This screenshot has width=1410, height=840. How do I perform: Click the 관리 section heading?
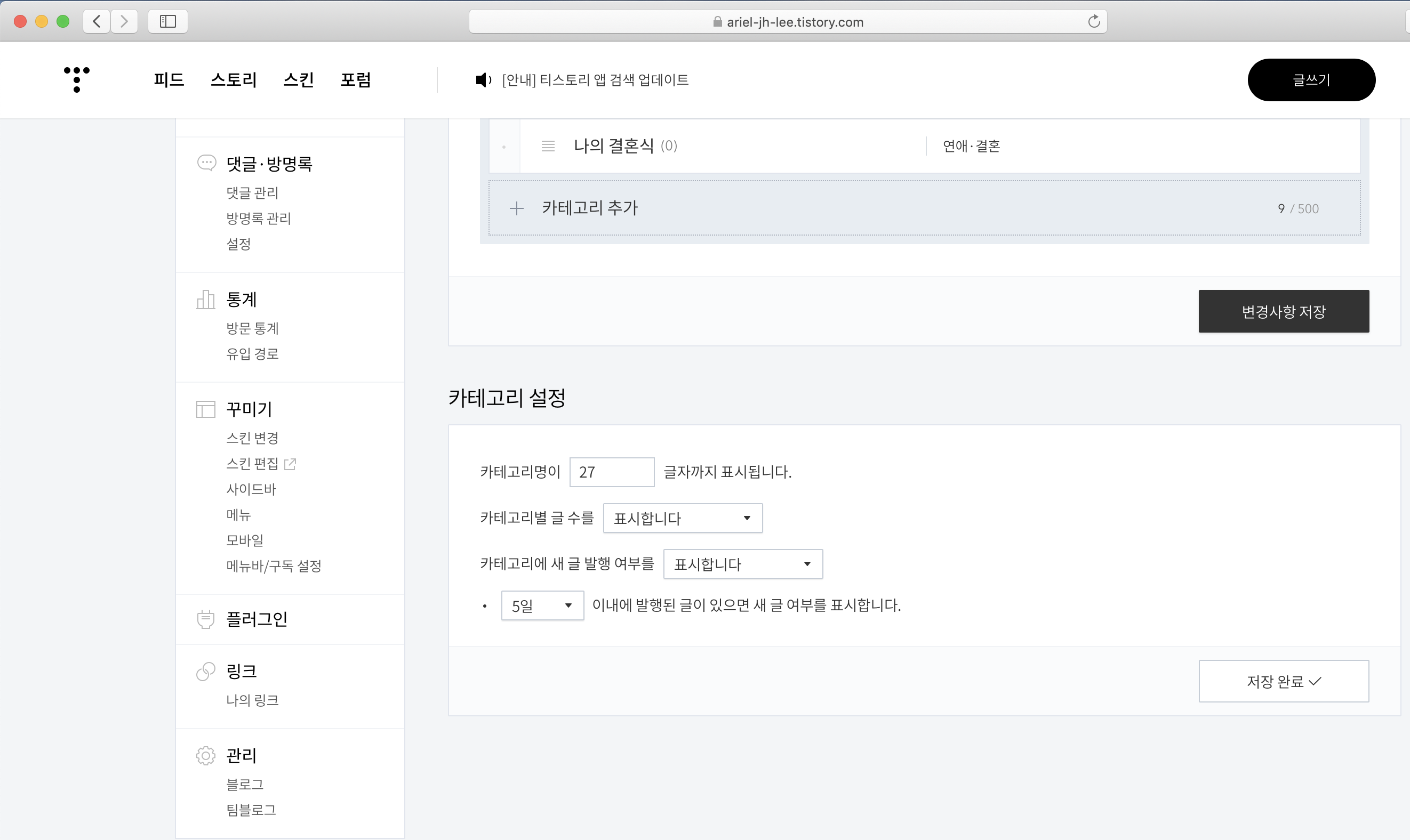click(241, 755)
